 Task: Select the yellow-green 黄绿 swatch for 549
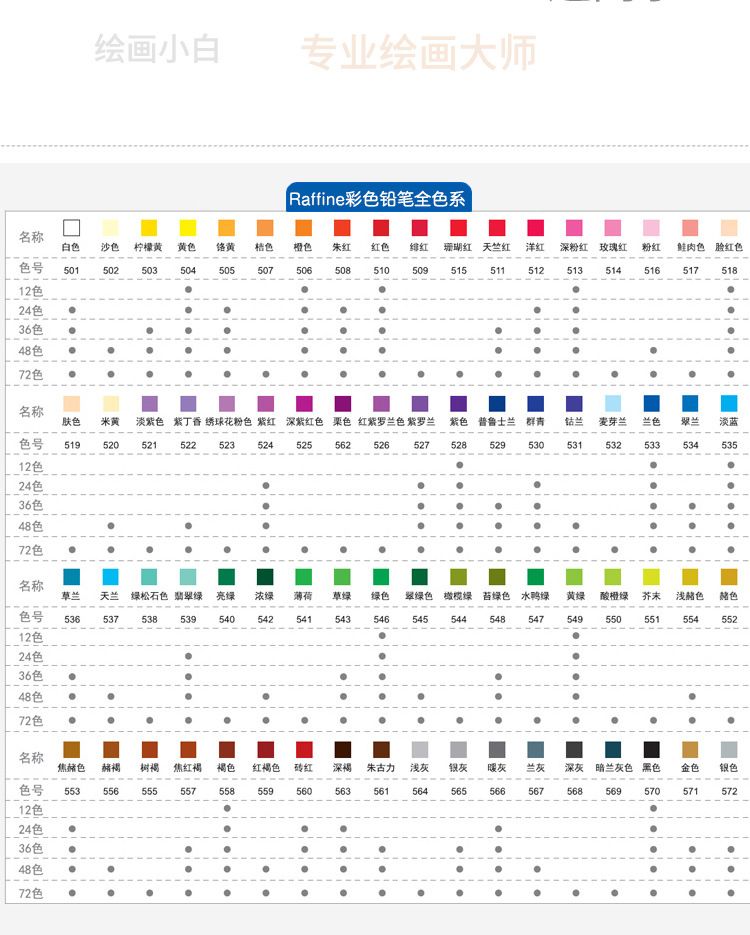click(574, 577)
